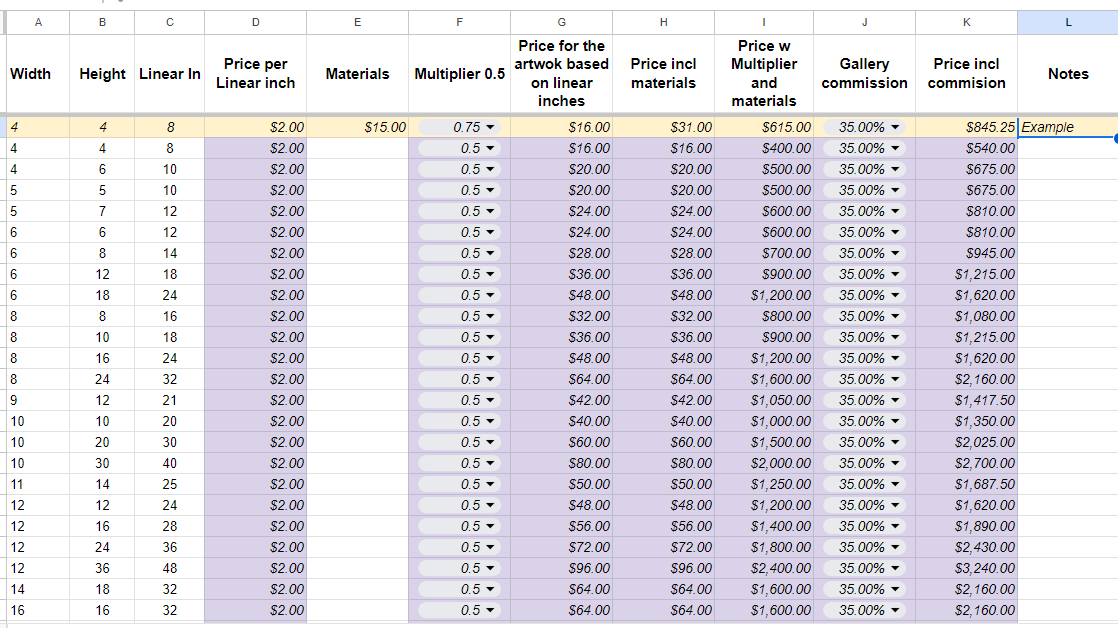Open multiplier dropdown for width 11, height 14 row
The height and width of the screenshot is (628, 1118).
coord(459,484)
